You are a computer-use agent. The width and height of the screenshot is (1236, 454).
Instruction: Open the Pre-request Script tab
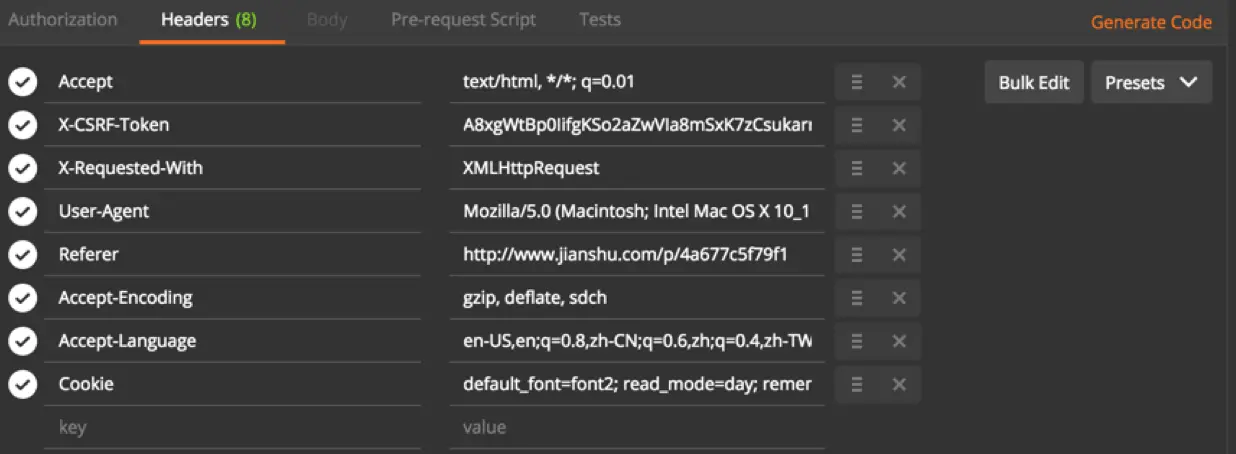(x=463, y=20)
